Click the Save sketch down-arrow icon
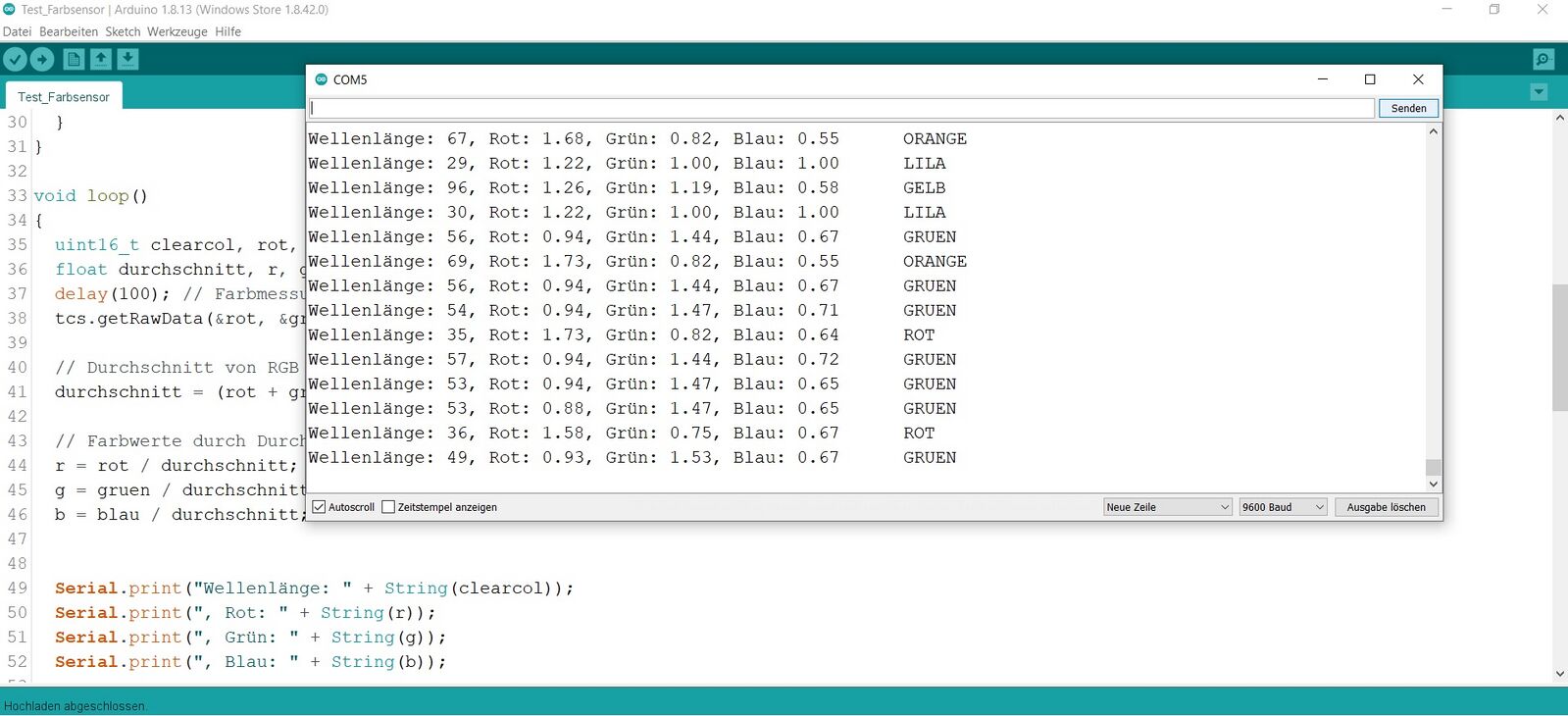 coord(128,60)
